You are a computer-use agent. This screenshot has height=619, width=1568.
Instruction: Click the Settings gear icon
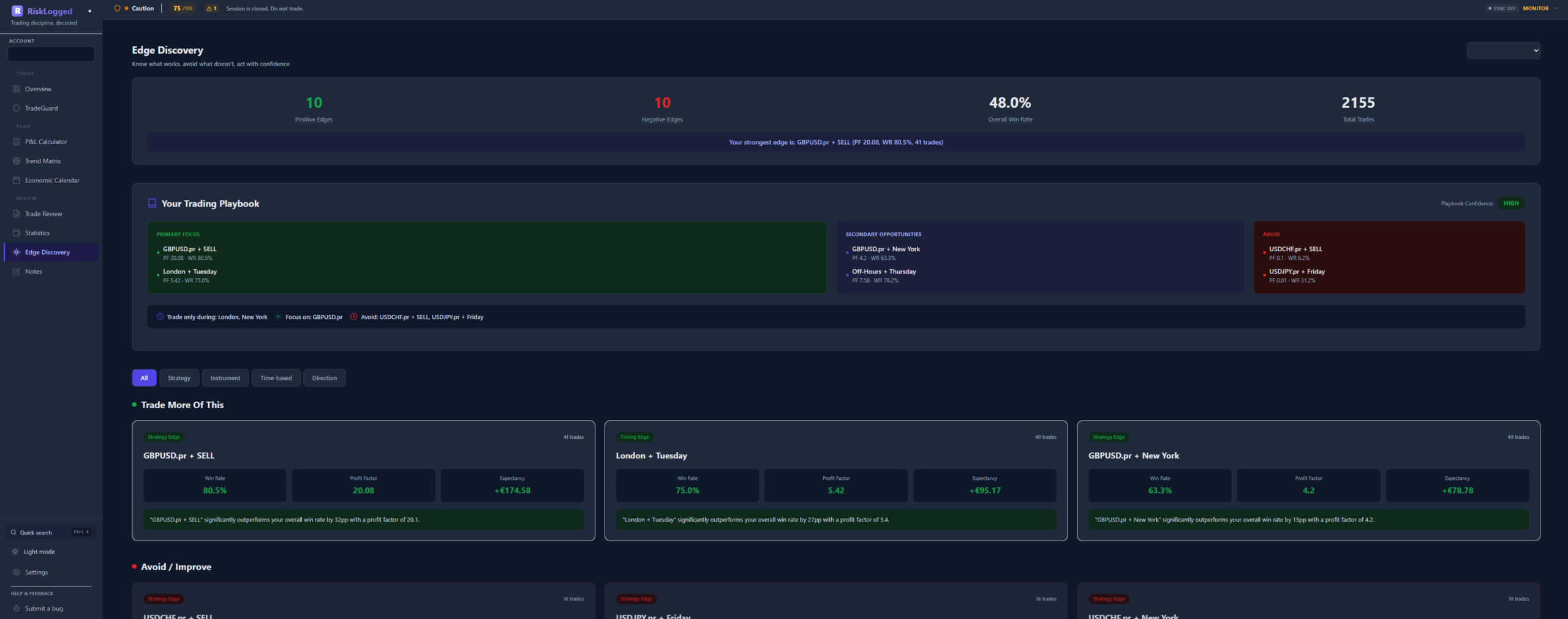pos(17,572)
